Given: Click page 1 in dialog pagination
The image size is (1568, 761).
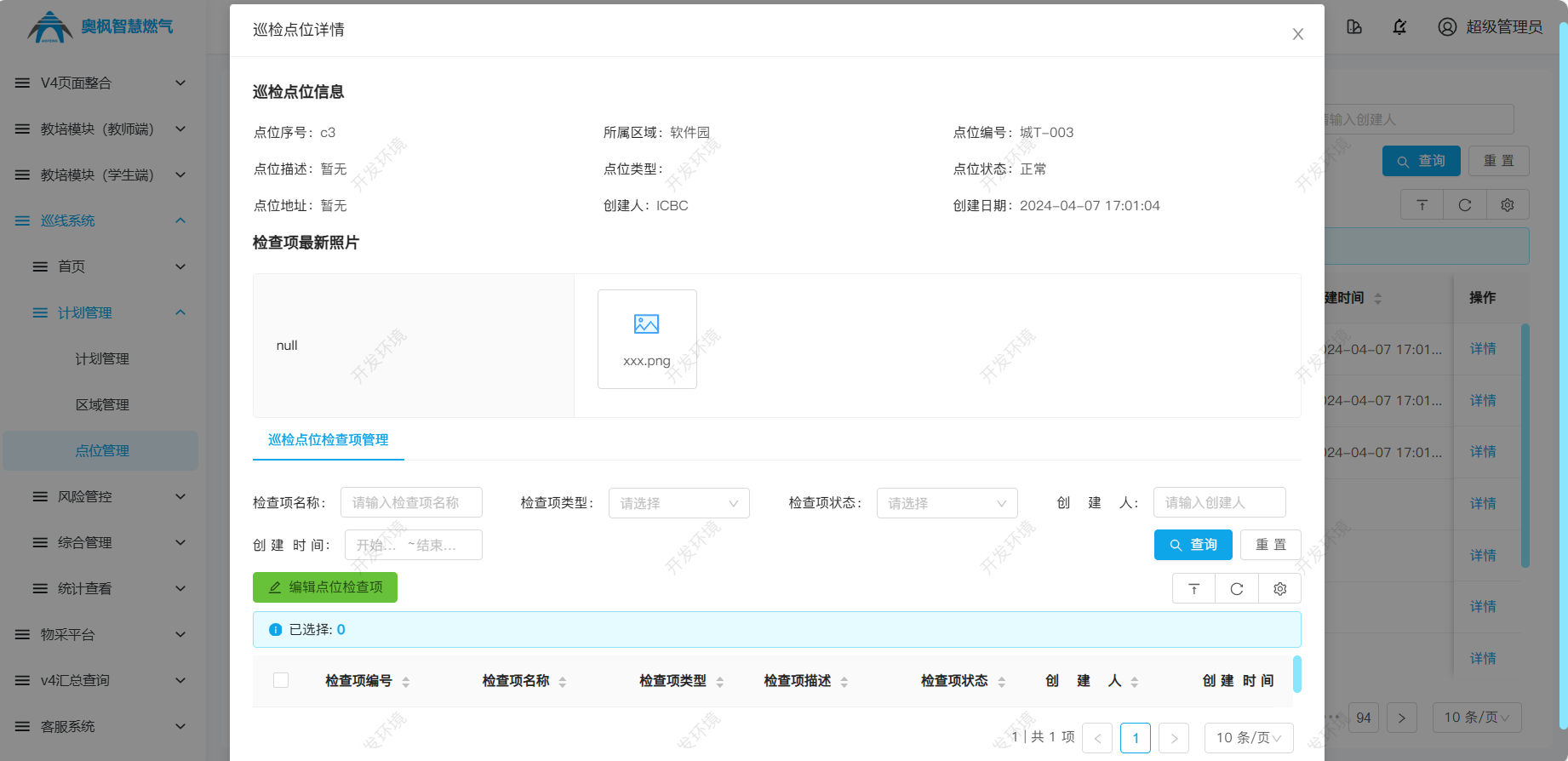Looking at the screenshot, I should click(x=1136, y=738).
